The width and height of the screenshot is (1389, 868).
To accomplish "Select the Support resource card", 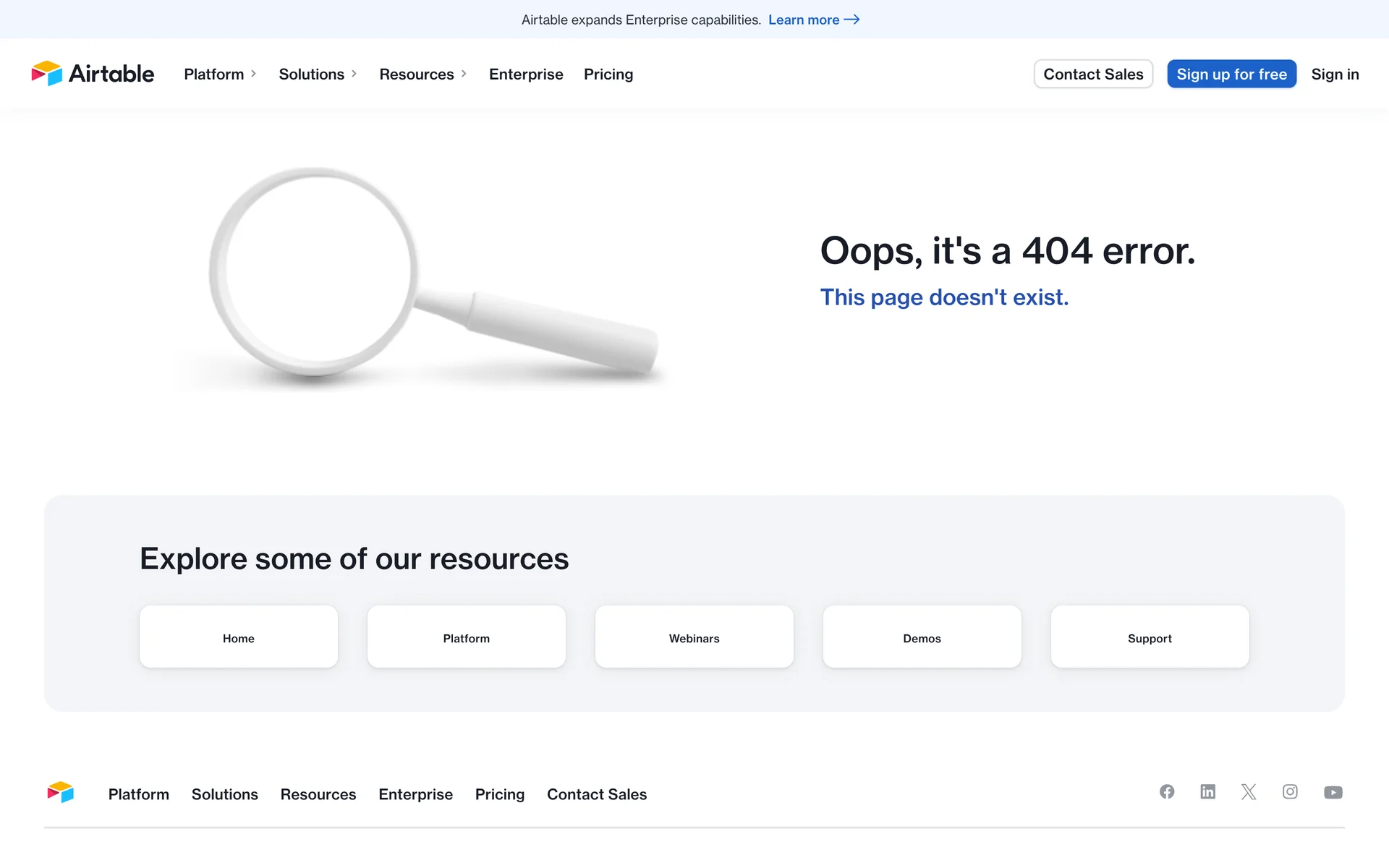I will 1150,637.
